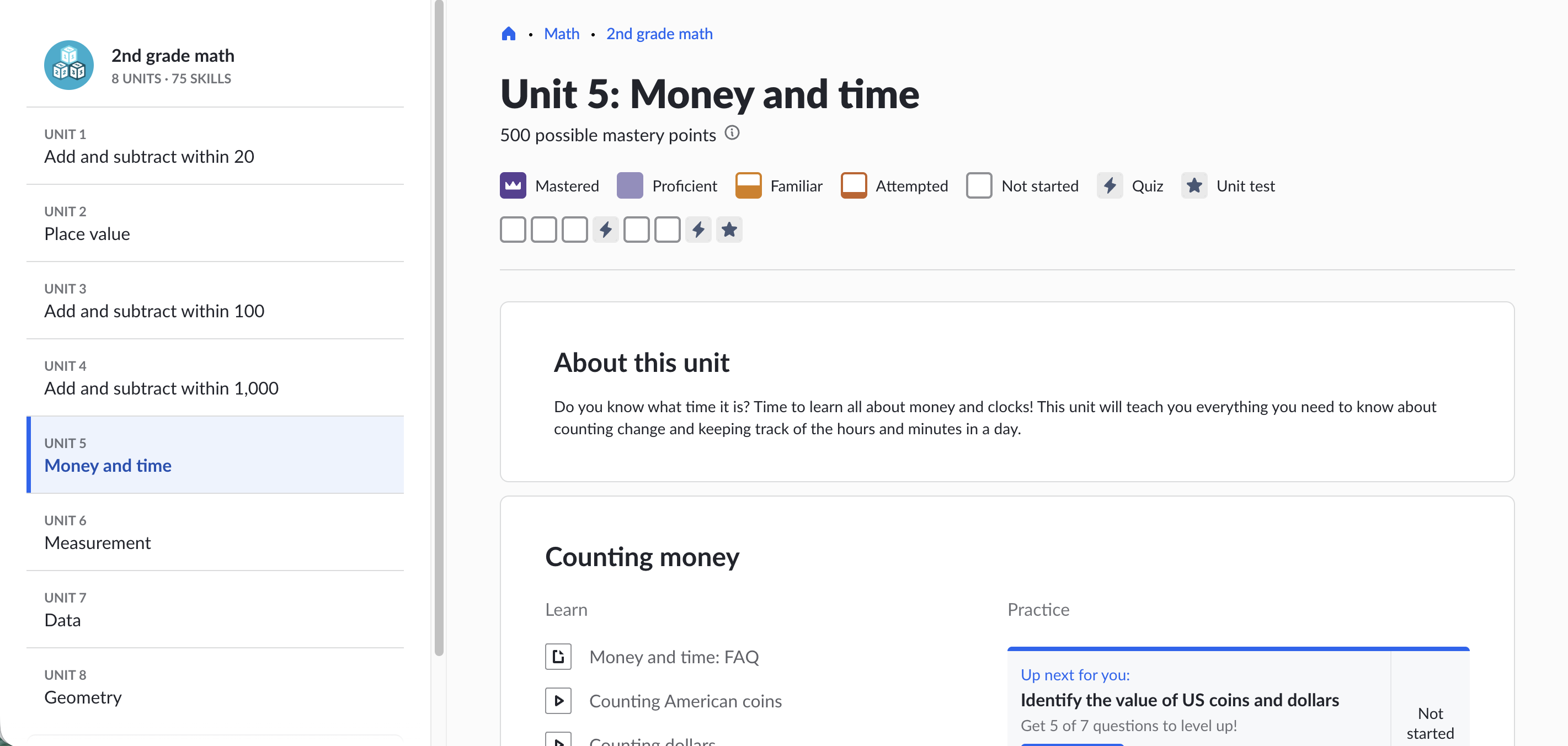Click the Counting American coins video icon

(558, 700)
